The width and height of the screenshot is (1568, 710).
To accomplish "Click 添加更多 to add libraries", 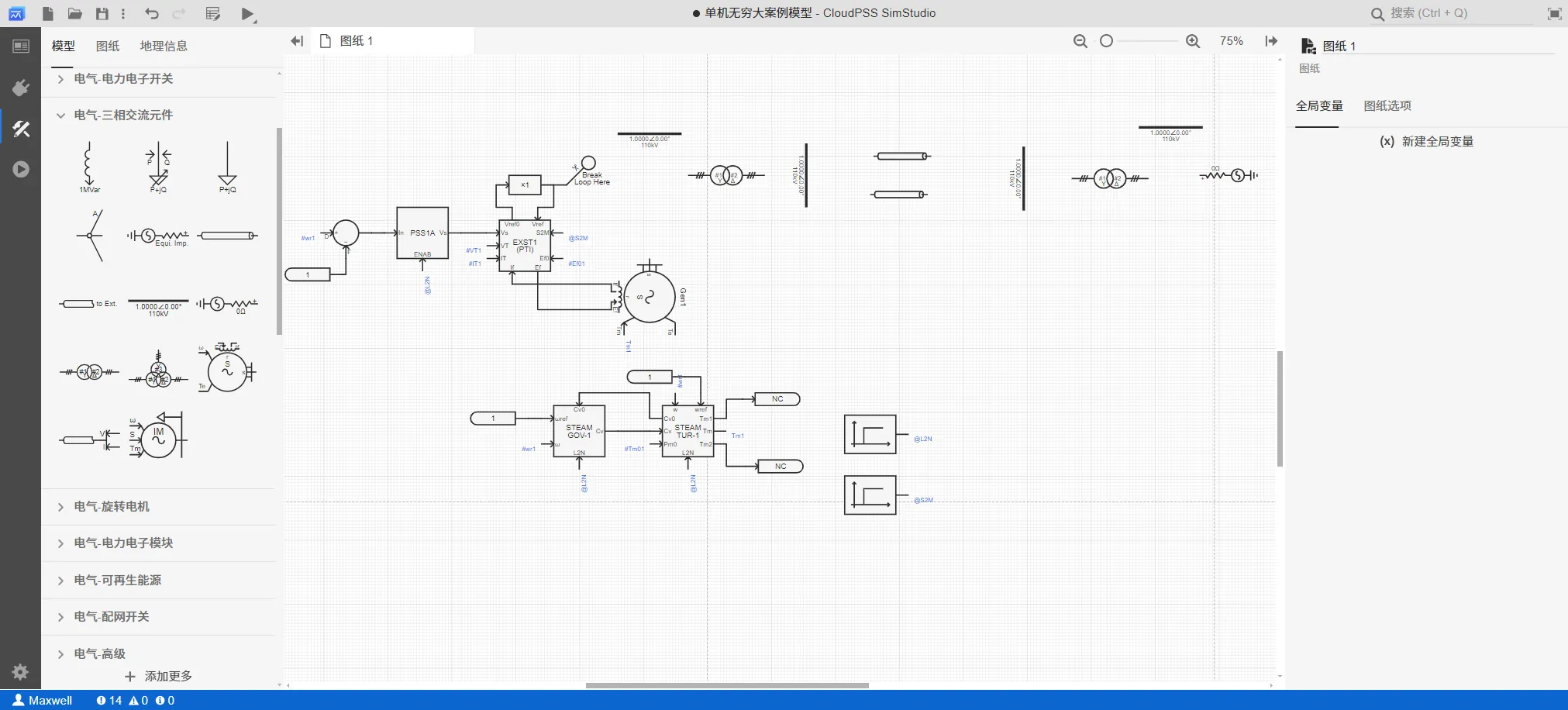I will (x=159, y=677).
